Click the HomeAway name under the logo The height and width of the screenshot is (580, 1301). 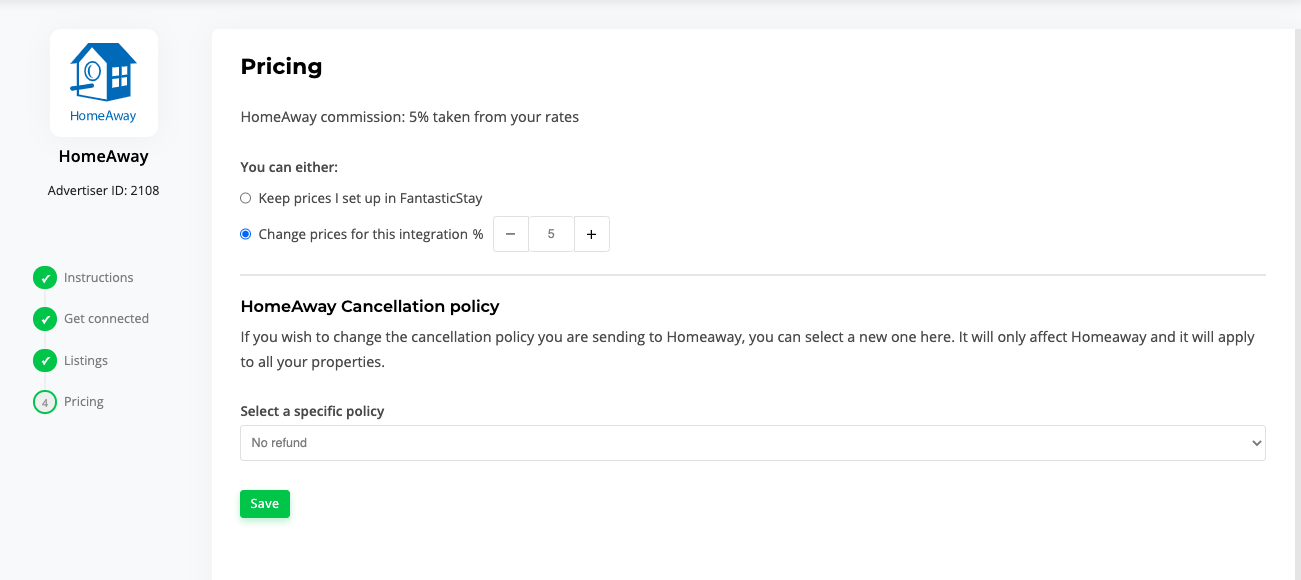click(x=104, y=156)
